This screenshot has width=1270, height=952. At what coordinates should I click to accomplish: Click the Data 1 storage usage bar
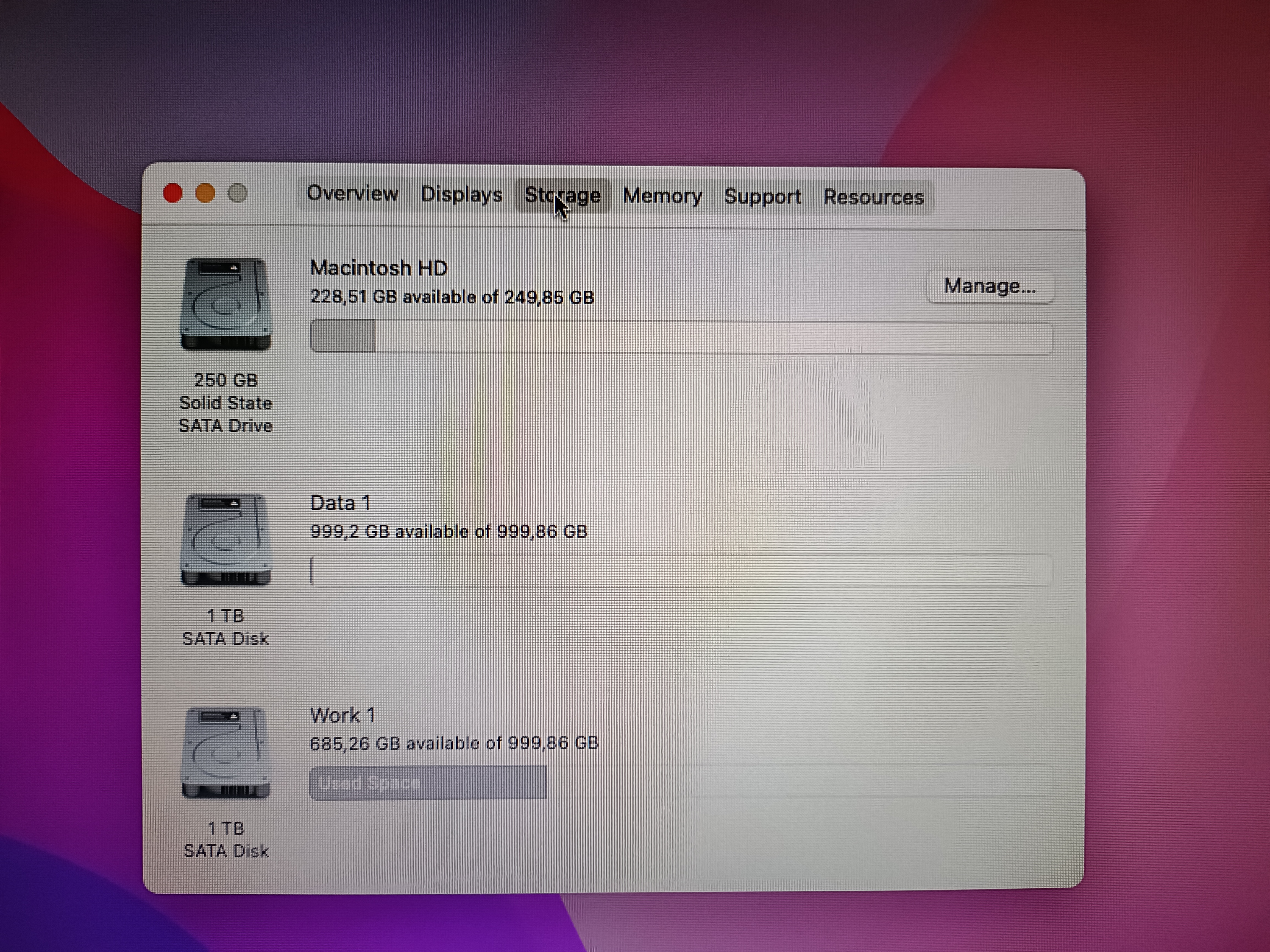pyautogui.click(x=681, y=570)
